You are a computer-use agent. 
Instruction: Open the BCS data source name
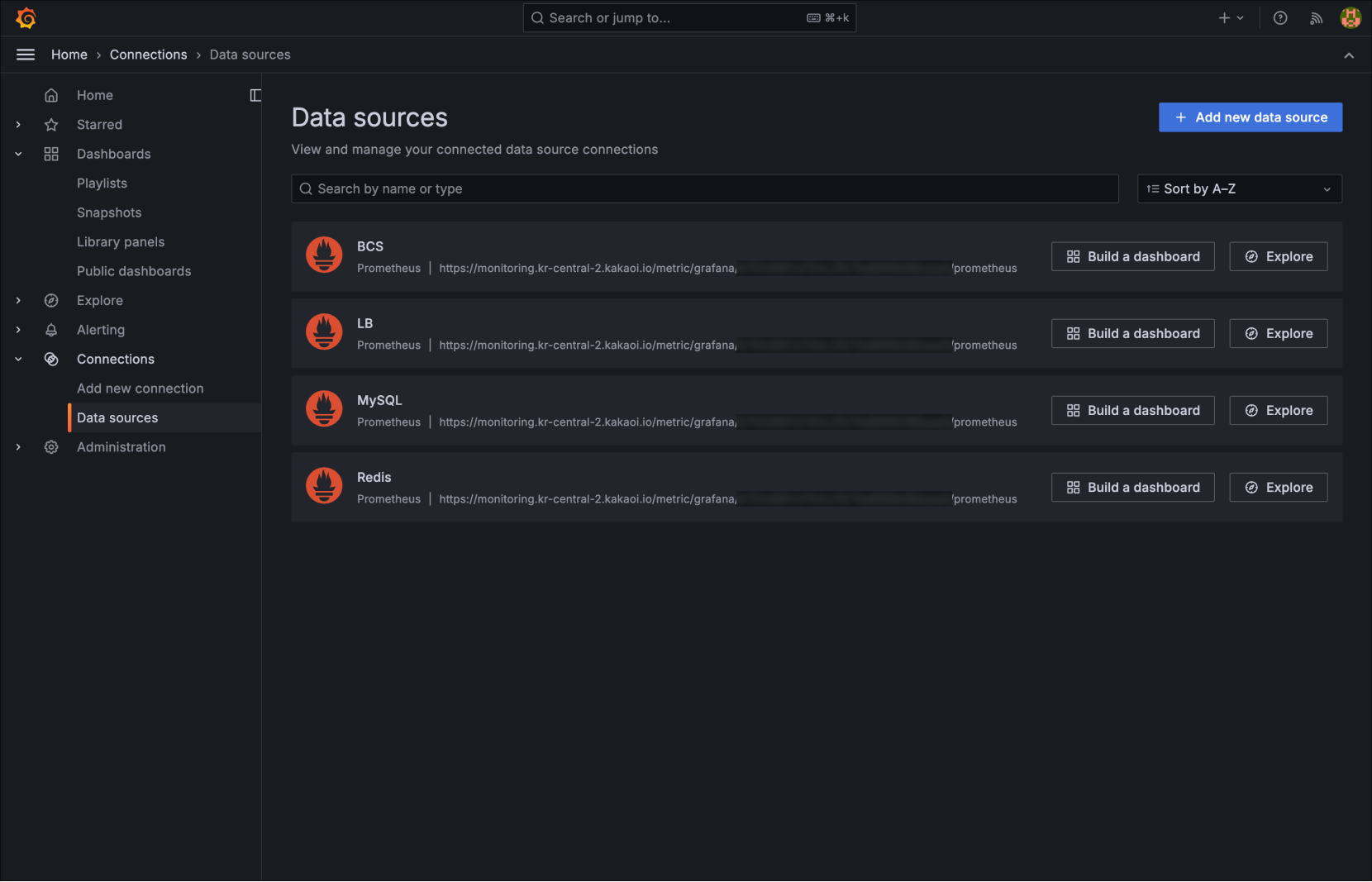(370, 246)
